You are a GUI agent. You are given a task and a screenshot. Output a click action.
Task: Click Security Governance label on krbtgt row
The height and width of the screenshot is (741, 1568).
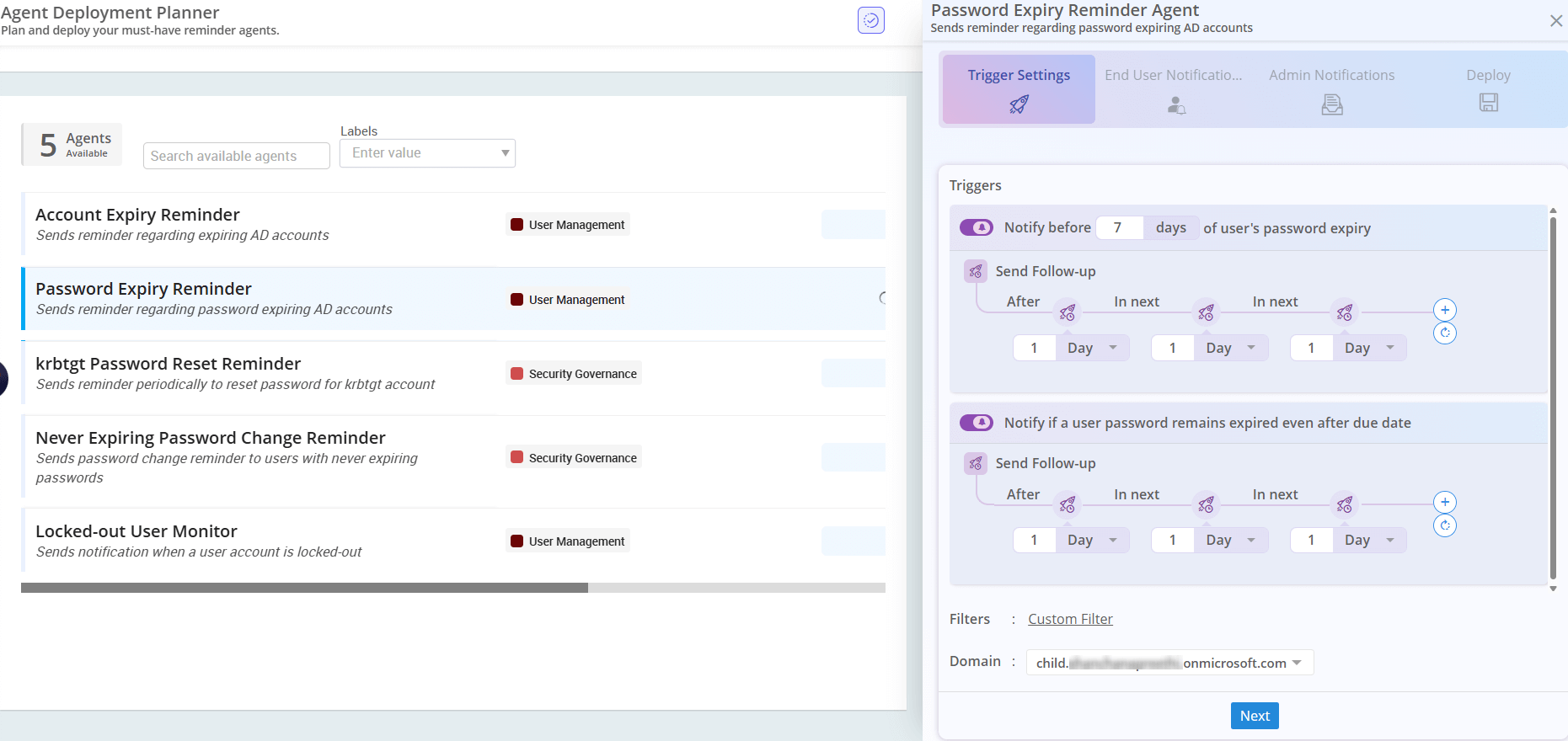(x=574, y=374)
